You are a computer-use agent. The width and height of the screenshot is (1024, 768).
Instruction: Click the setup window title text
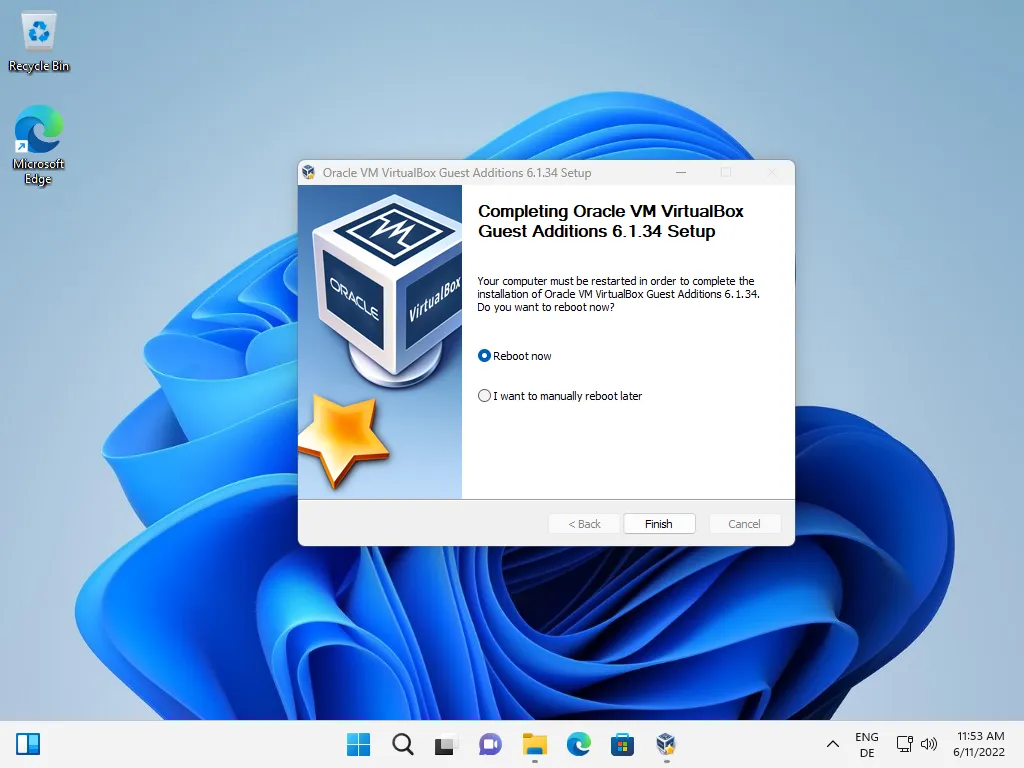[456, 172]
